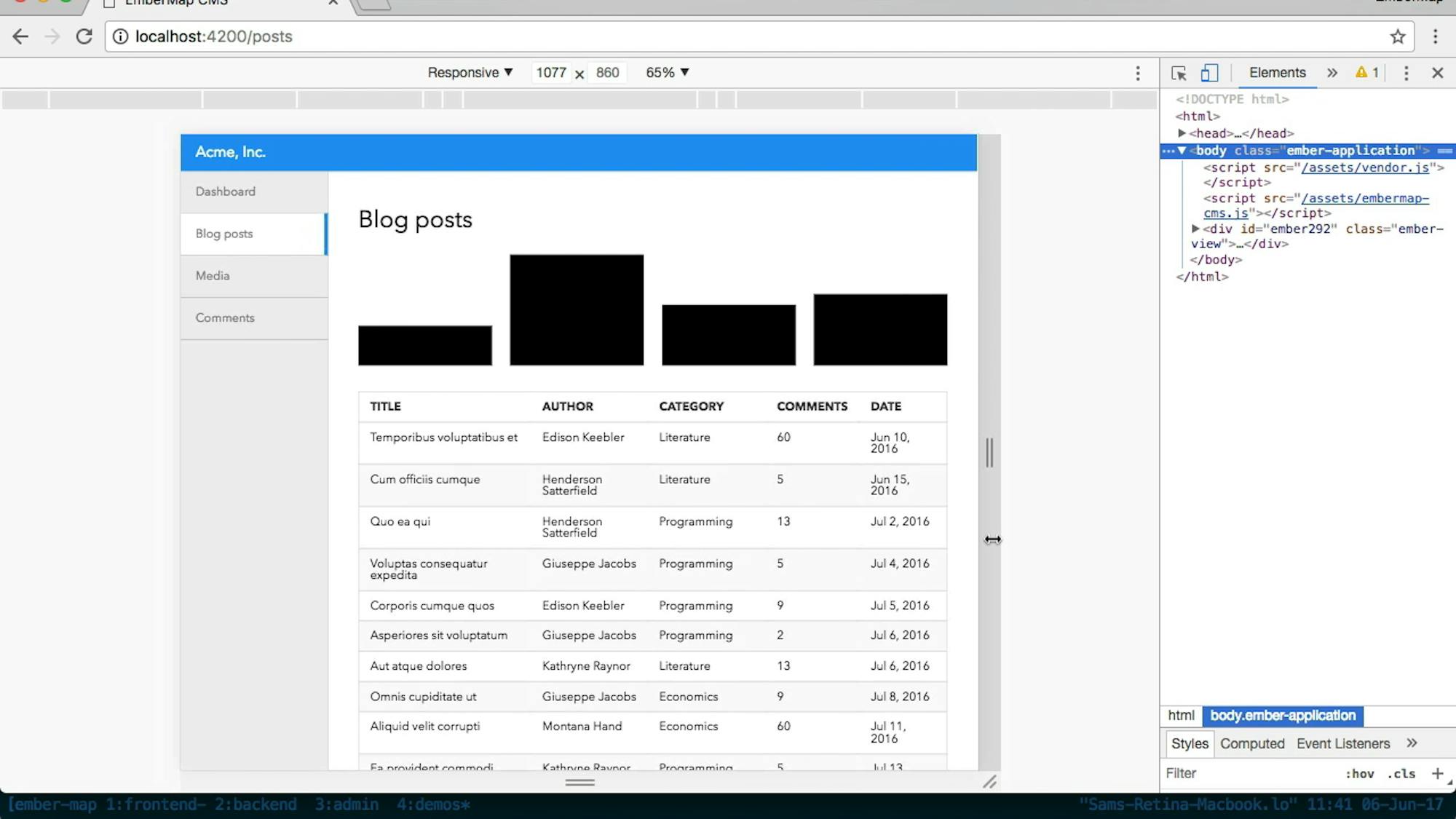
Task: Click the inspect element picker icon
Action: point(1178,73)
